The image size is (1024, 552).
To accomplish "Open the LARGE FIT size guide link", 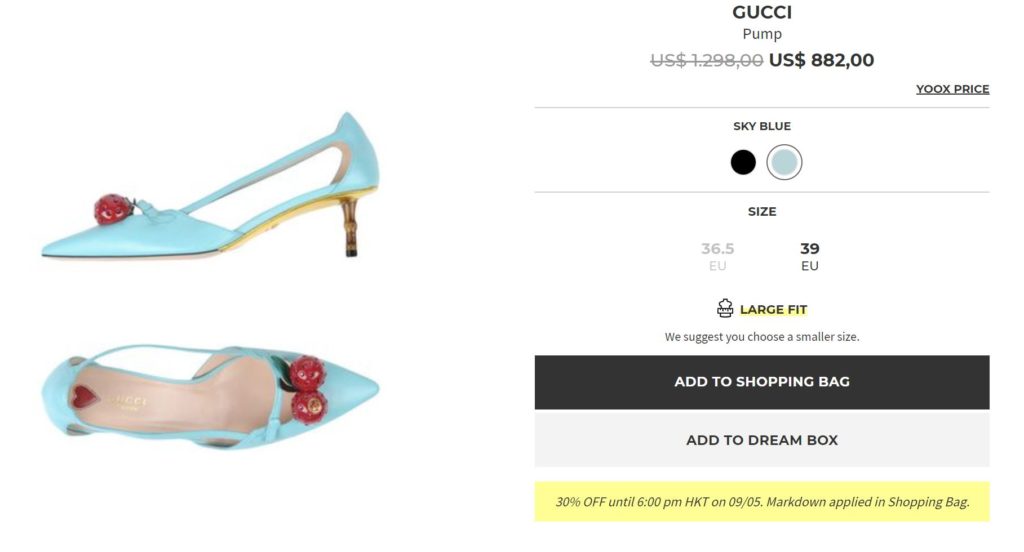I will [773, 310].
